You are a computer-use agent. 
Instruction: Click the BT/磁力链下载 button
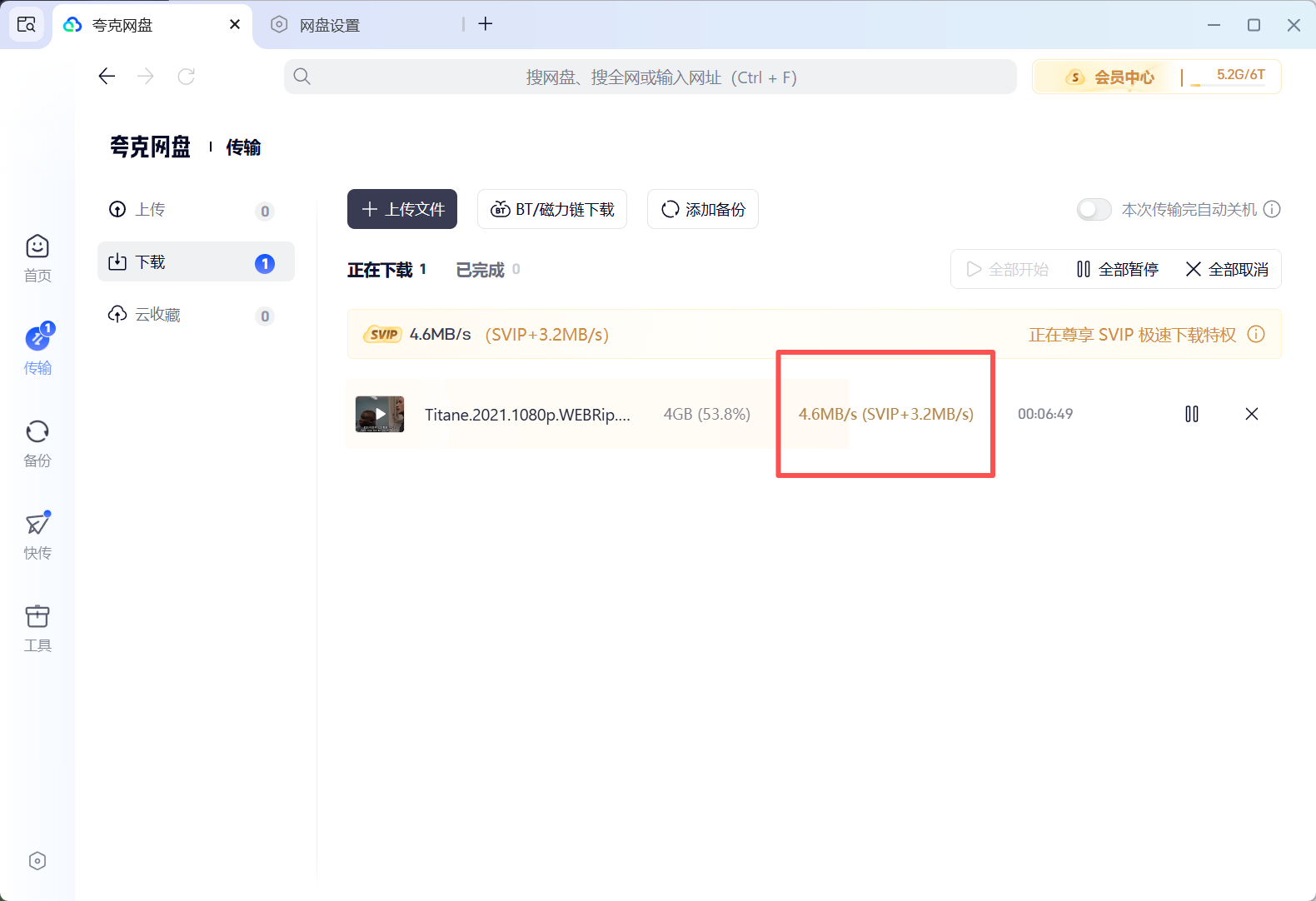[552, 209]
